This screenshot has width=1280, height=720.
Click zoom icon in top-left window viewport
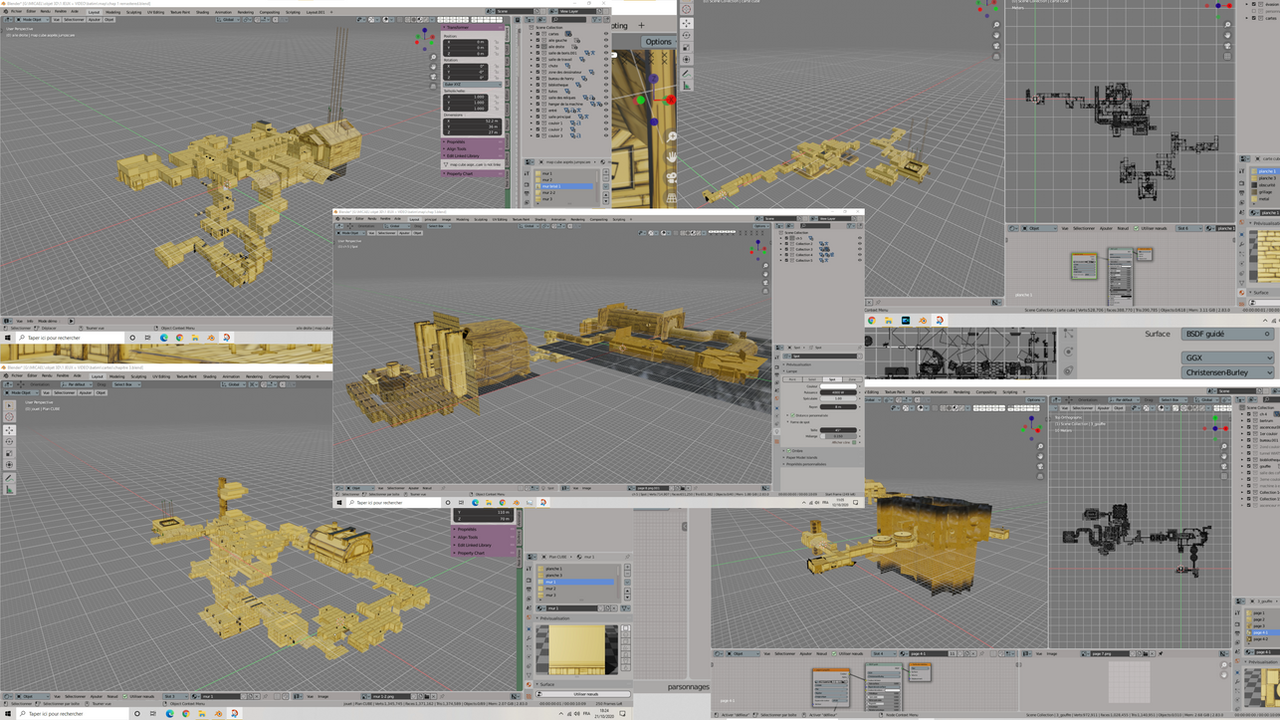[433, 57]
